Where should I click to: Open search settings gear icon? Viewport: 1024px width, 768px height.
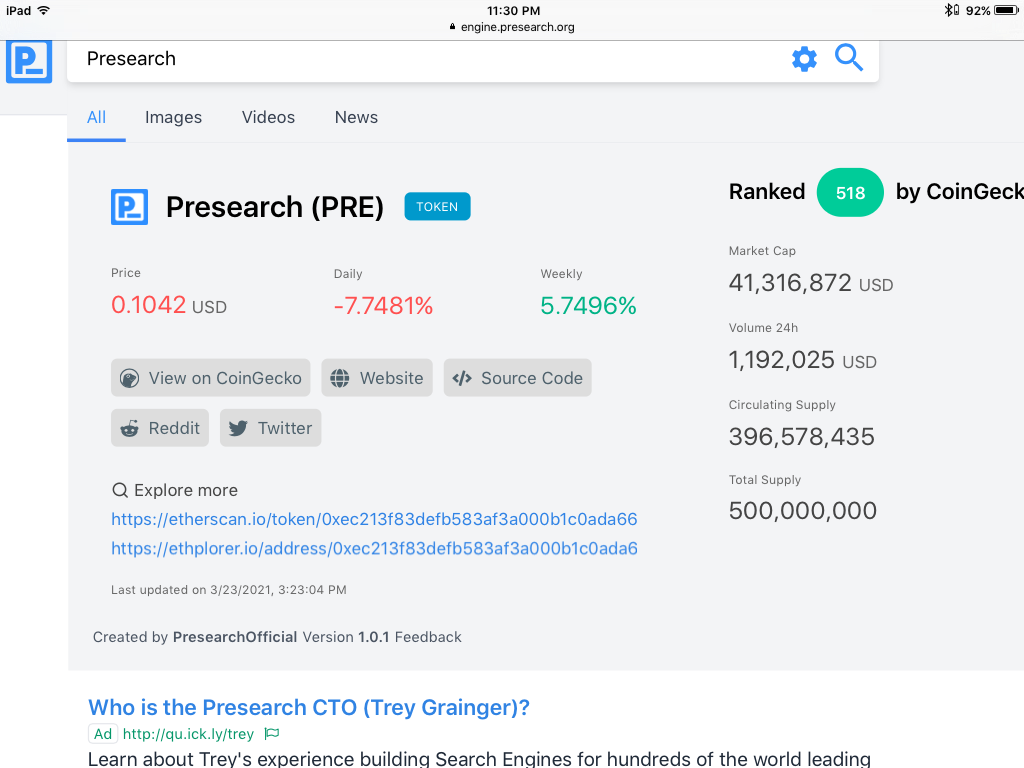tap(805, 59)
